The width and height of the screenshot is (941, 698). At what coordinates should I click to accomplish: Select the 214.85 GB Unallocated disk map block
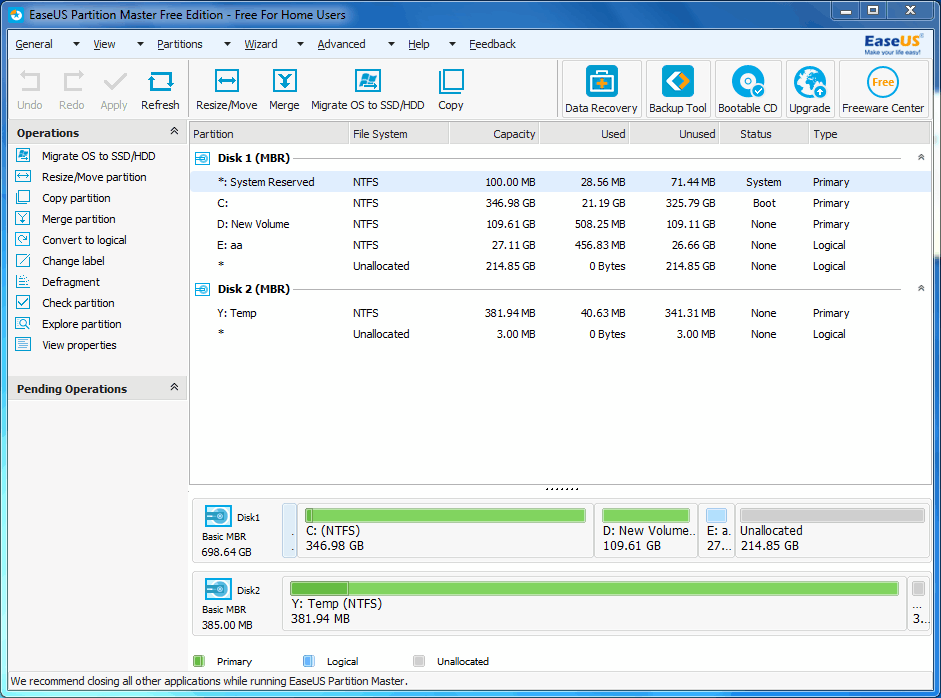point(832,531)
